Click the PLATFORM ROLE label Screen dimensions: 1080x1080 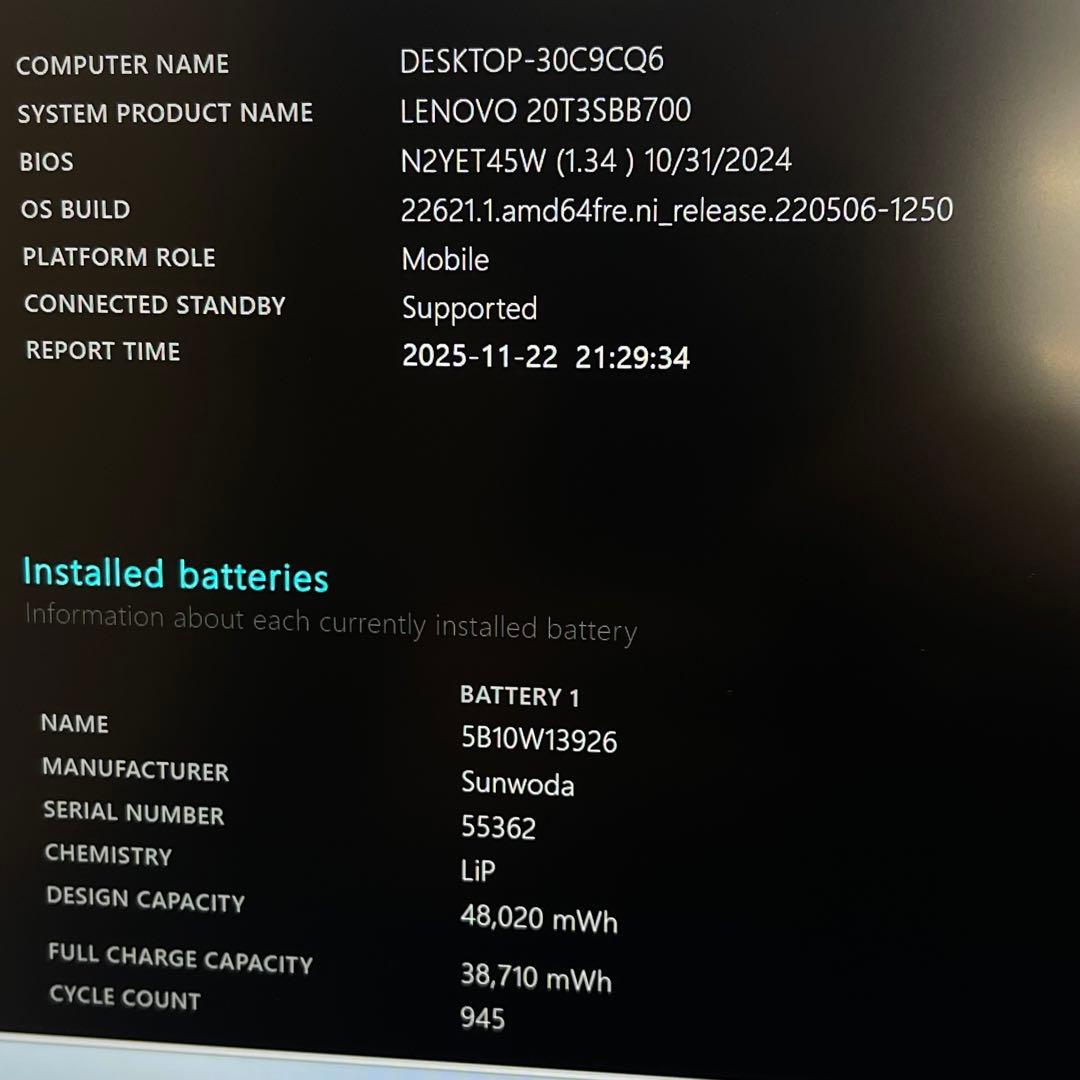pos(117,257)
